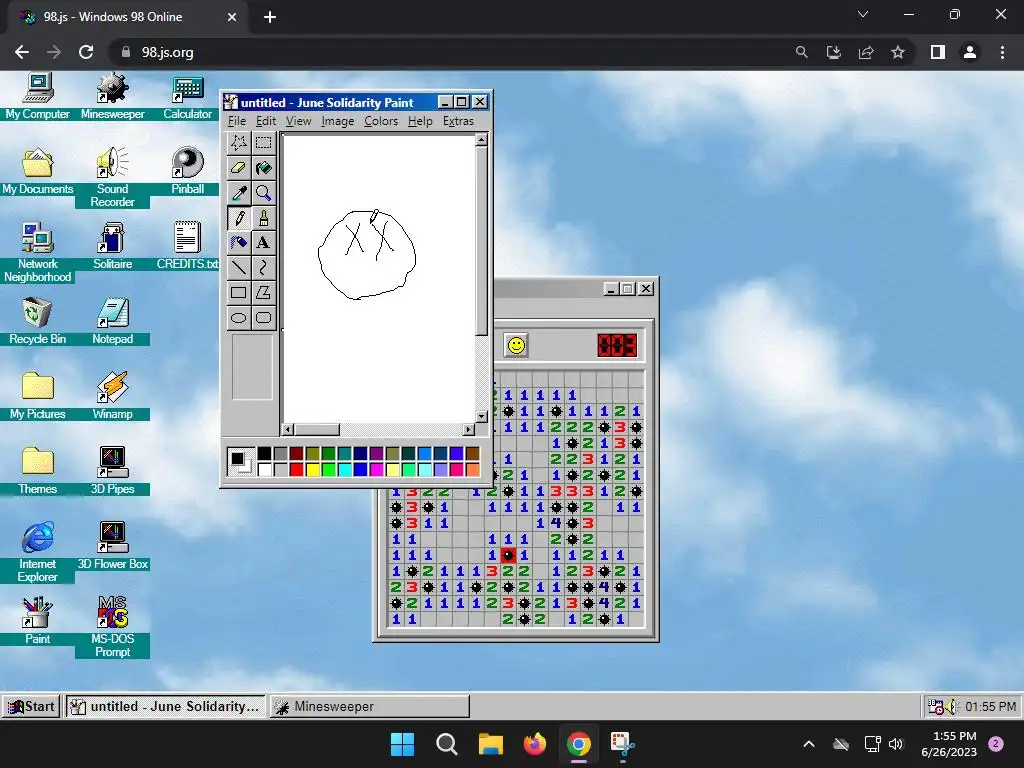Pick the Curve tool in Paint
This screenshot has width=1024, height=768.
pyautogui.click(x=263, y=268)
